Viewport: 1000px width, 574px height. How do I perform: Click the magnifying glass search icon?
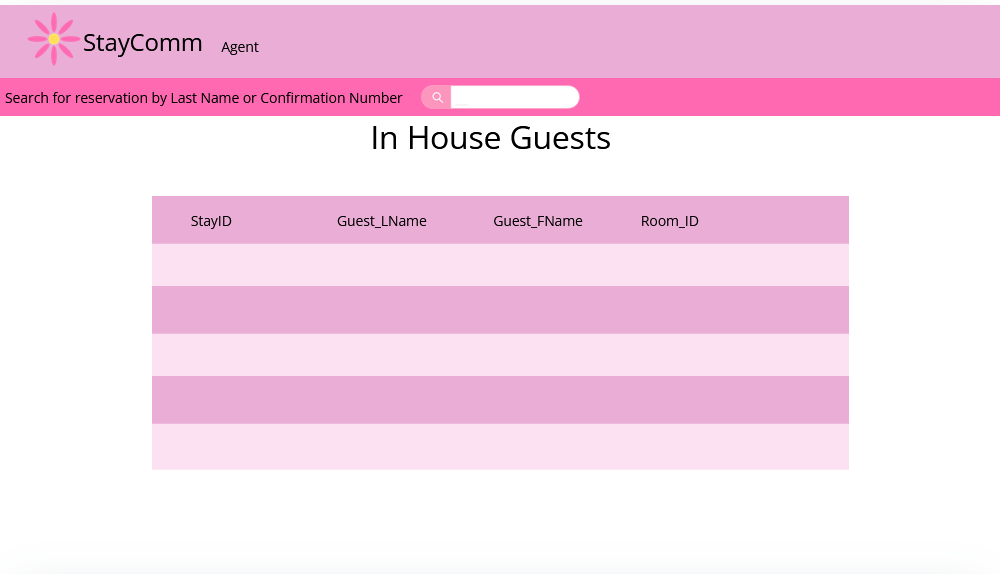coord(437,97)
